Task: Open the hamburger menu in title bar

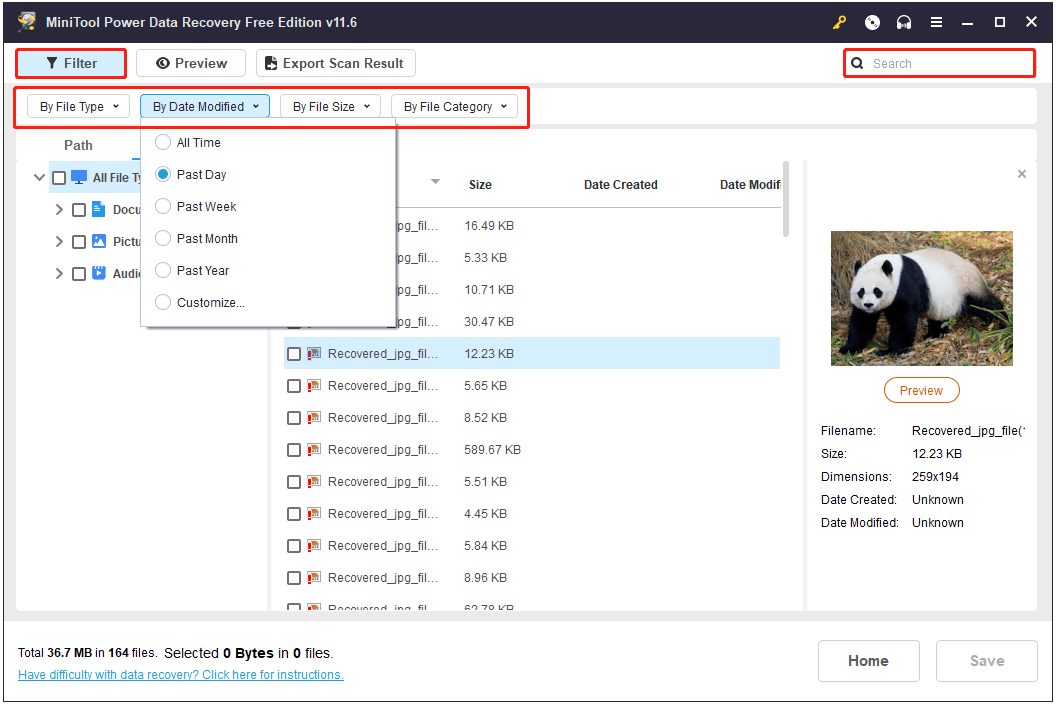Action: pyautogui.click(x=936, y=22)
